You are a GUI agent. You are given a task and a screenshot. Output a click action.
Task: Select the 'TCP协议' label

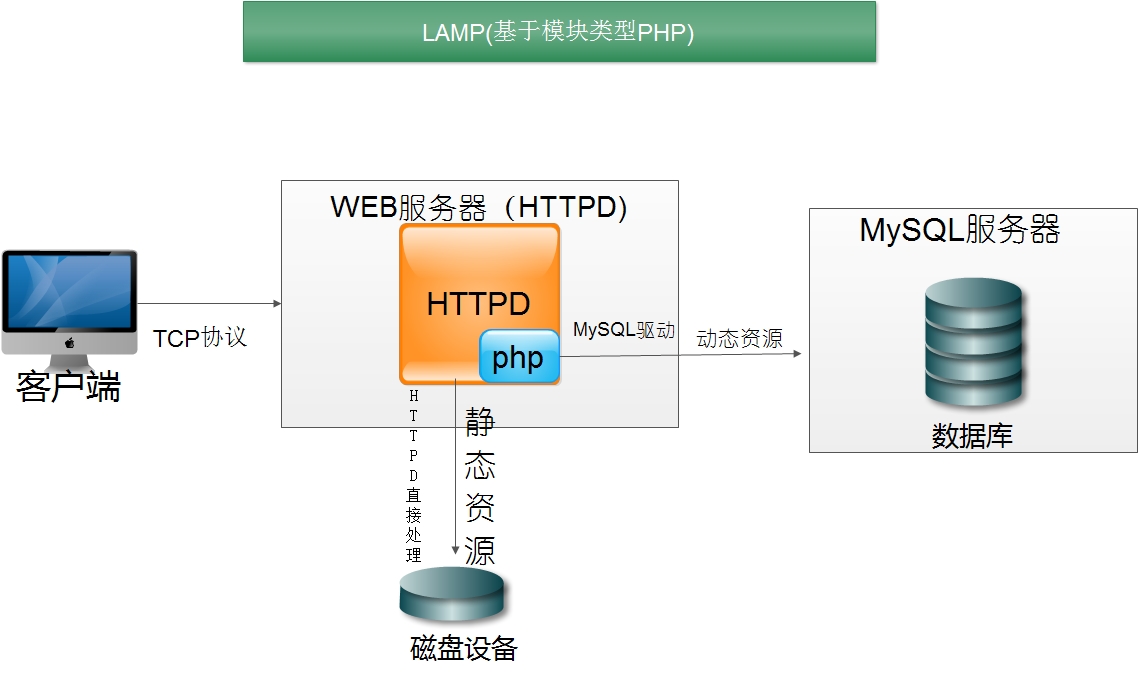point(200,337)
